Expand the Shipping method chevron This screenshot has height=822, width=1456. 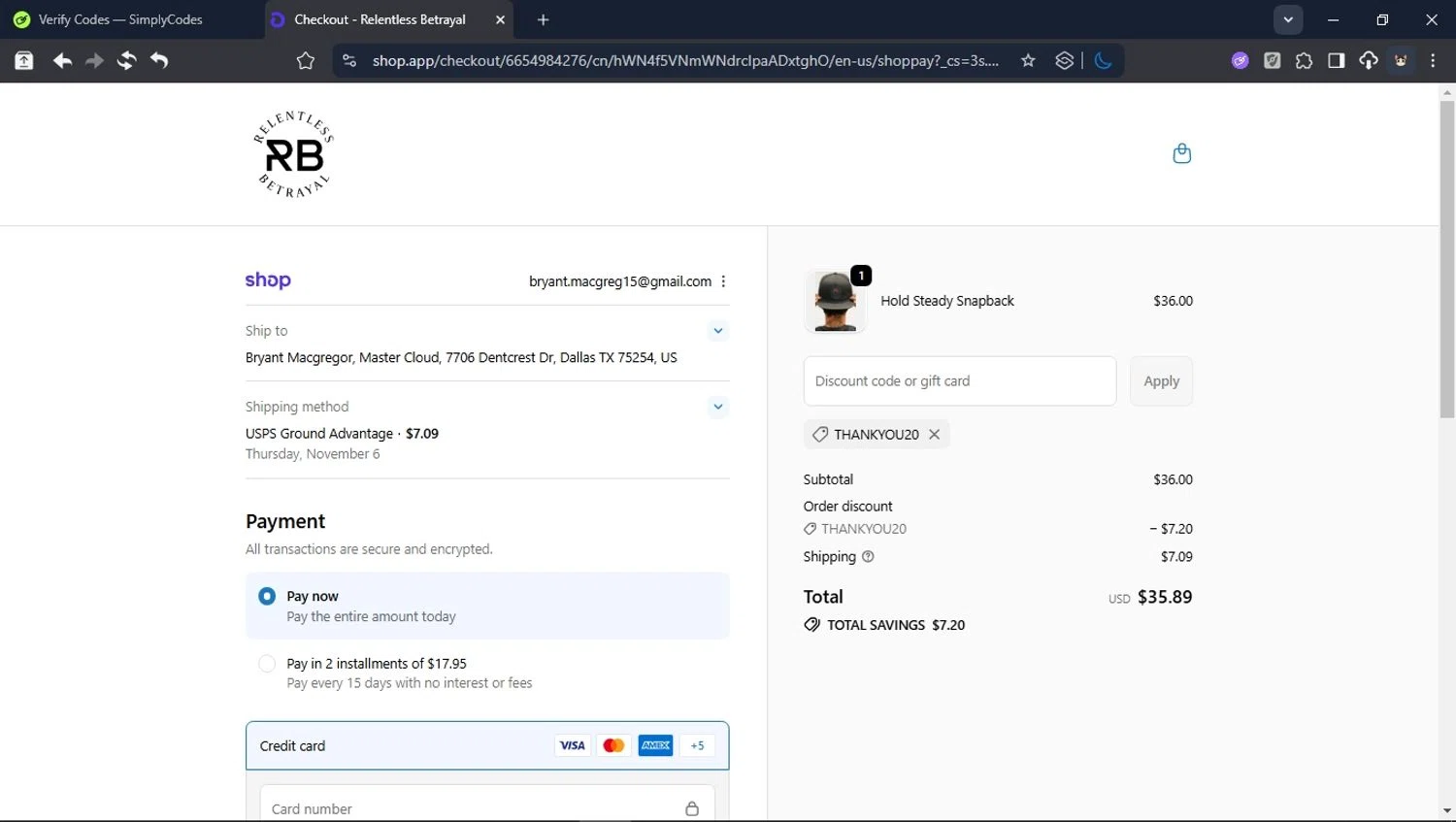(717, 407)
